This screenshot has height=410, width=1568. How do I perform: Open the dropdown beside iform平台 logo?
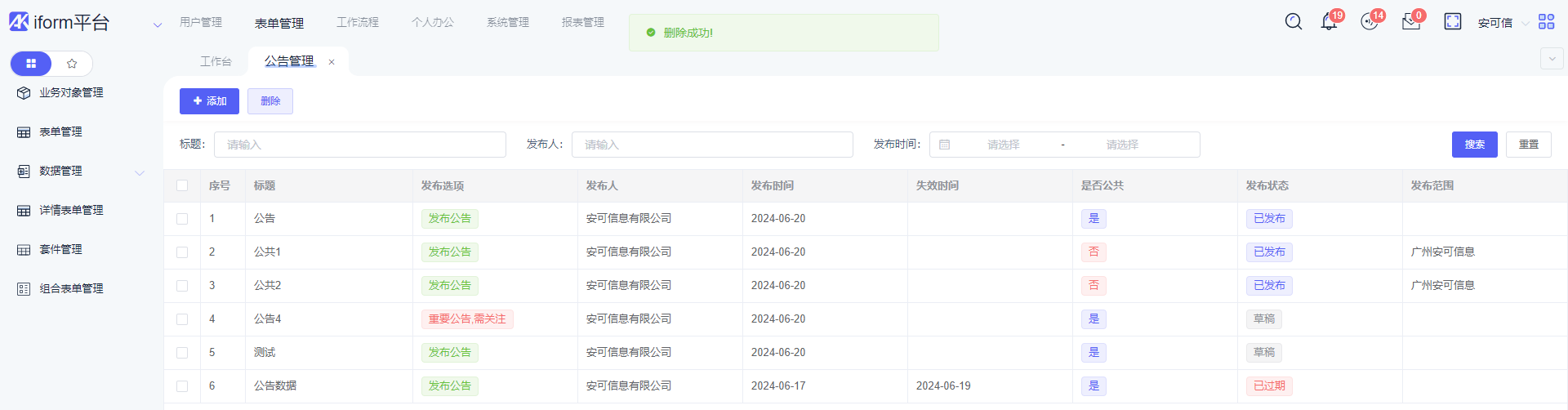pyautogui.click(x=158, y=25)
